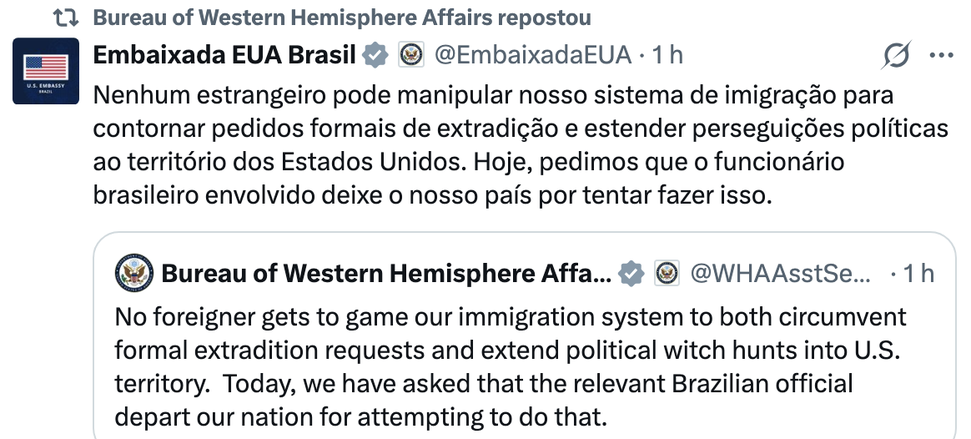Click the Grok slashed-circle icon
The height and width of the screenshot is (439, 971).
coord(897,57)
